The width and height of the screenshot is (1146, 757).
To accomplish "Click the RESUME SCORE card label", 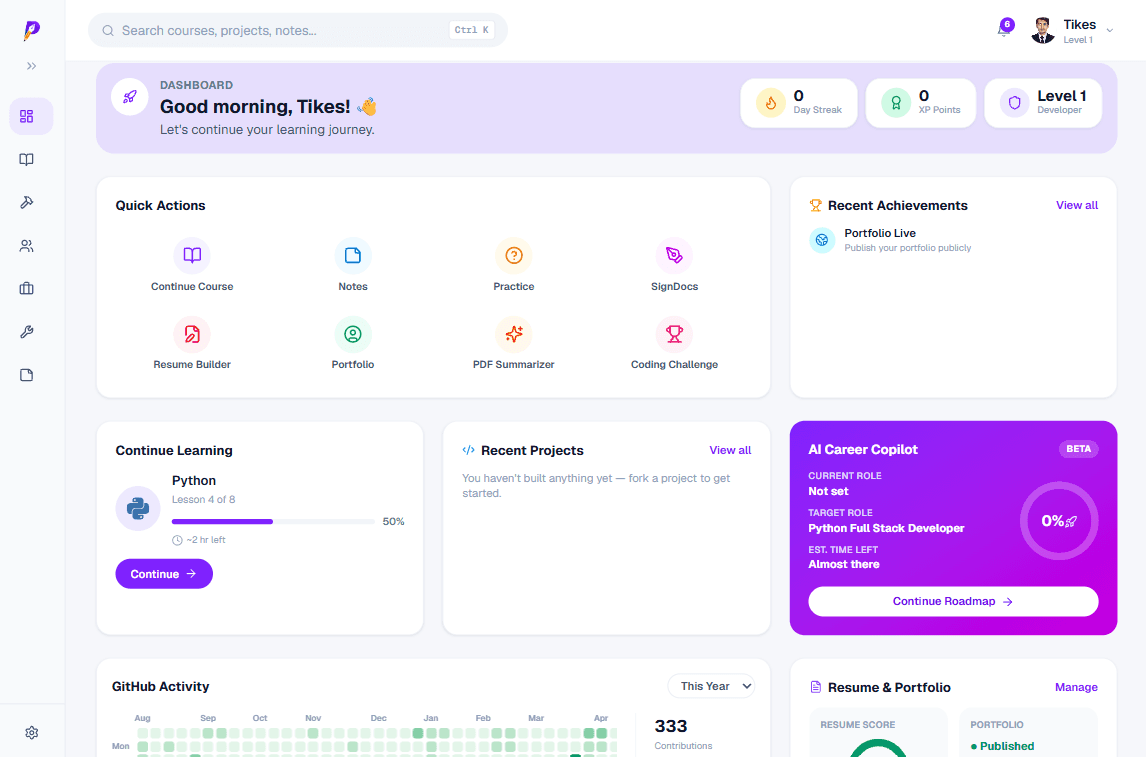I will [x=857, y=725].
